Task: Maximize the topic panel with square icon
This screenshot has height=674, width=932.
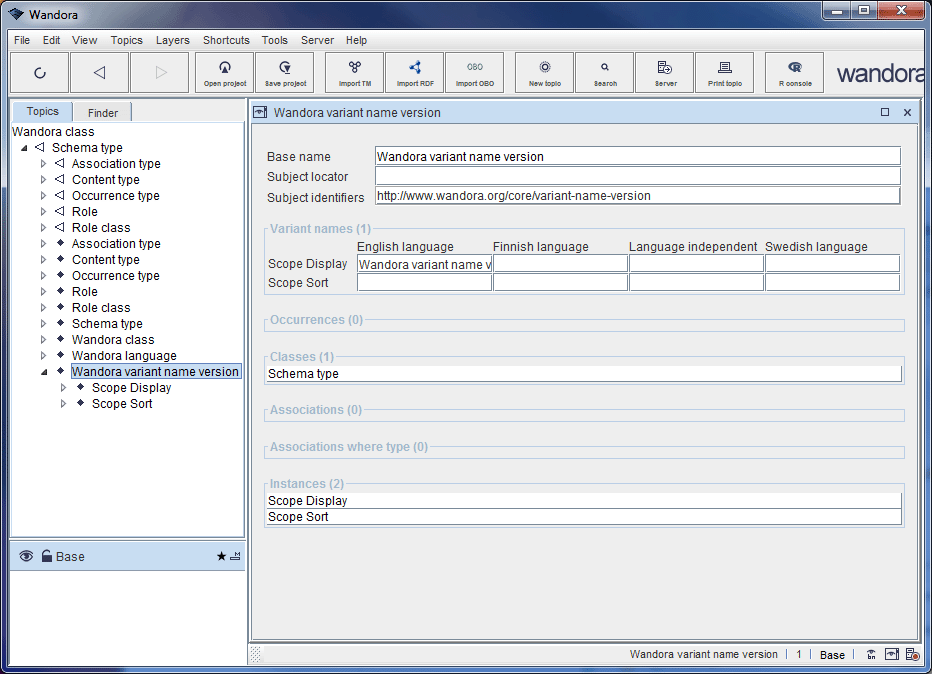Action: (x=885, y=113)
